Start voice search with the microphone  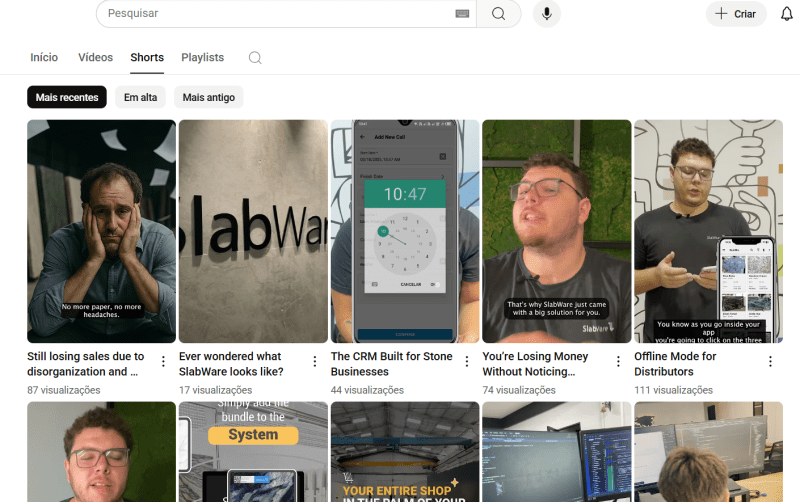pos(546,14)
